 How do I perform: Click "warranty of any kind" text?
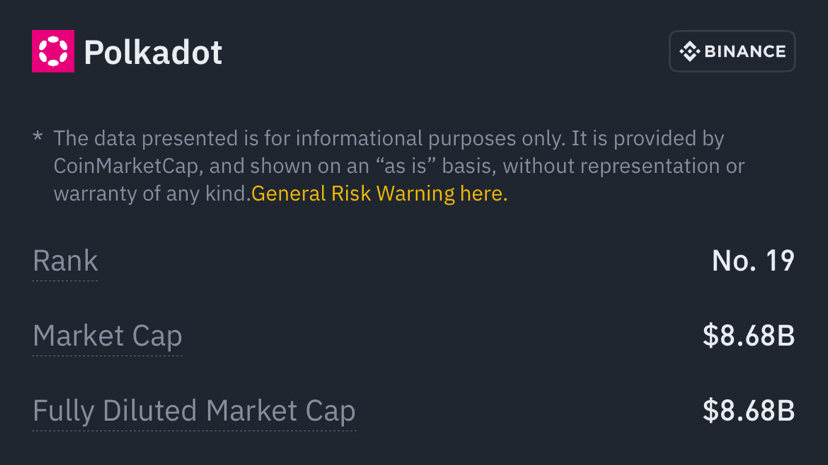point(150,194)
